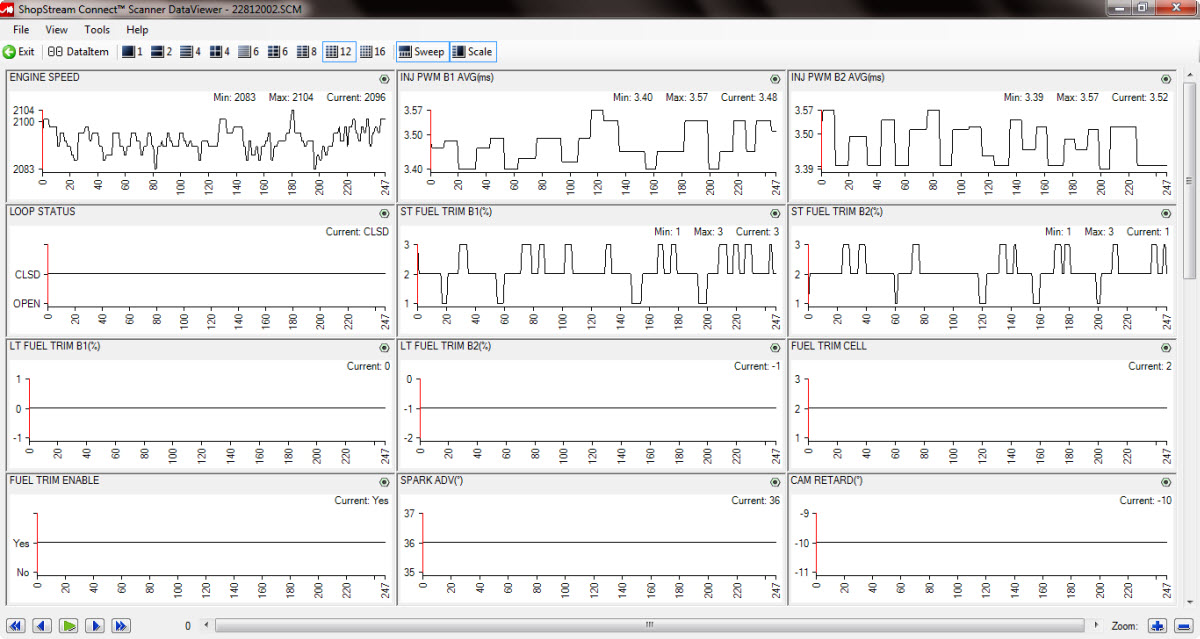Open the Help menu
The image size is (1200, 639).
pos(137,30)
